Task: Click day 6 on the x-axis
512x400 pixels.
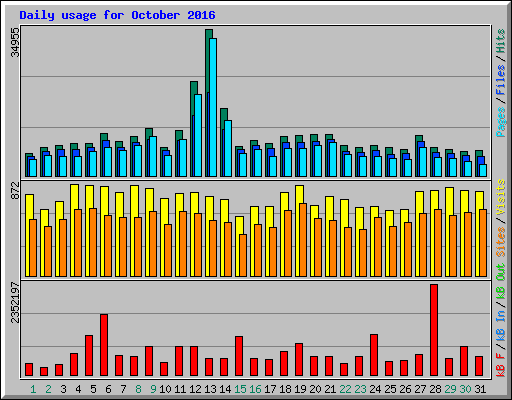Action: (x=108, y=389)
